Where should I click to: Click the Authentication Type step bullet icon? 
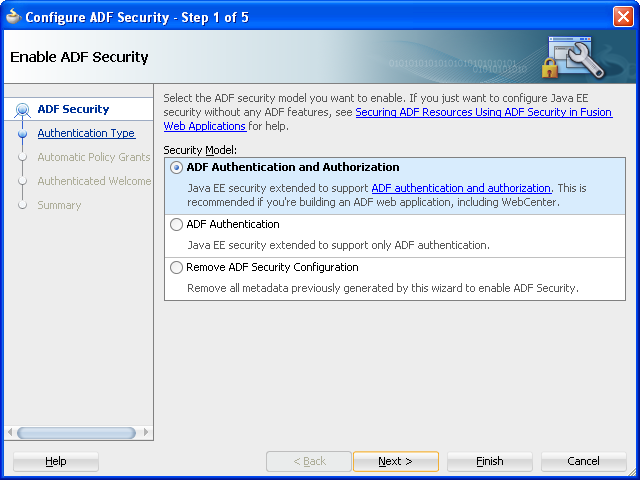coord(22,133)
